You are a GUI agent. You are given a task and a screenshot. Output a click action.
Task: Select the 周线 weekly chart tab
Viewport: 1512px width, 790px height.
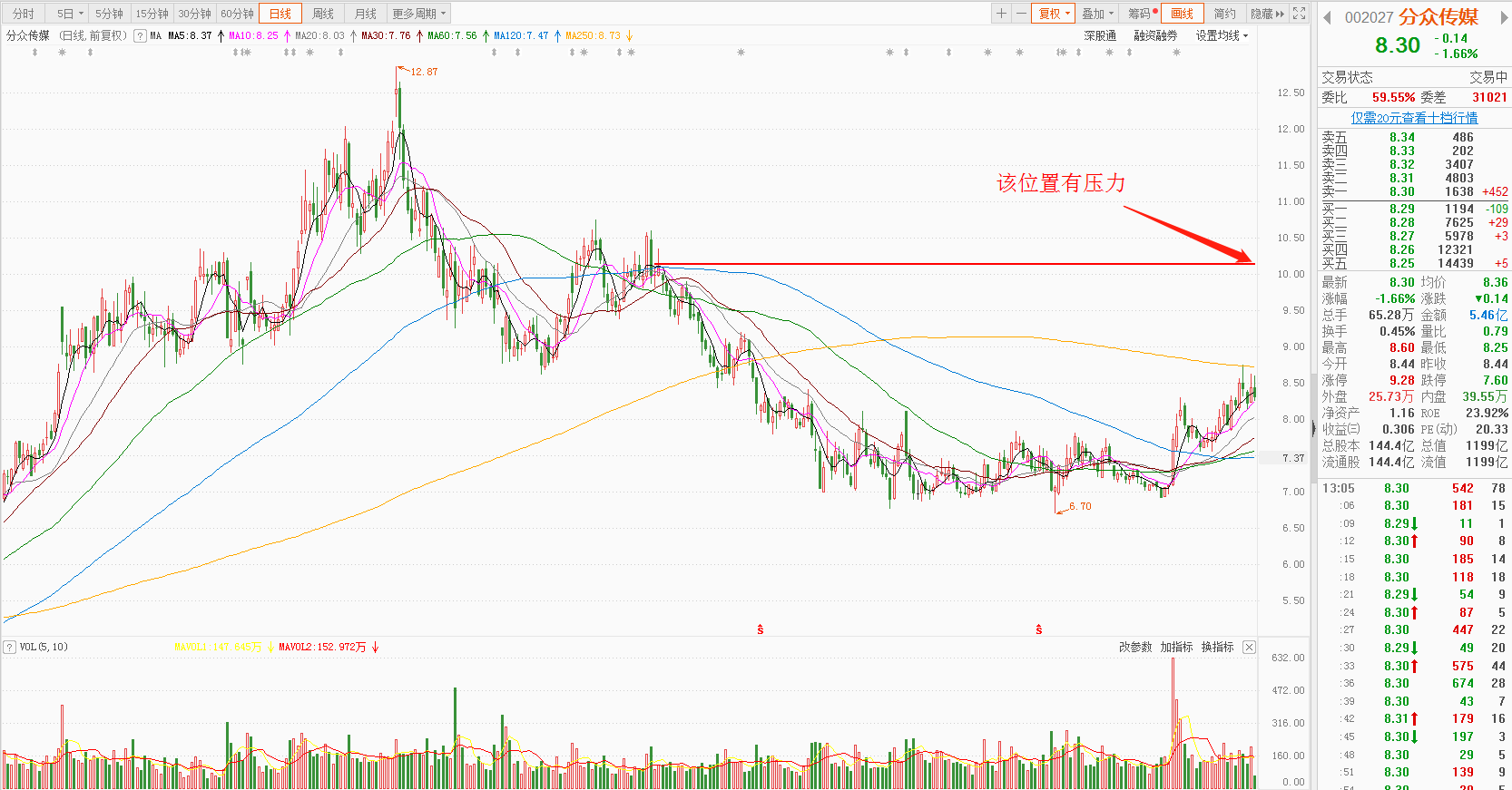pos(323,14)
